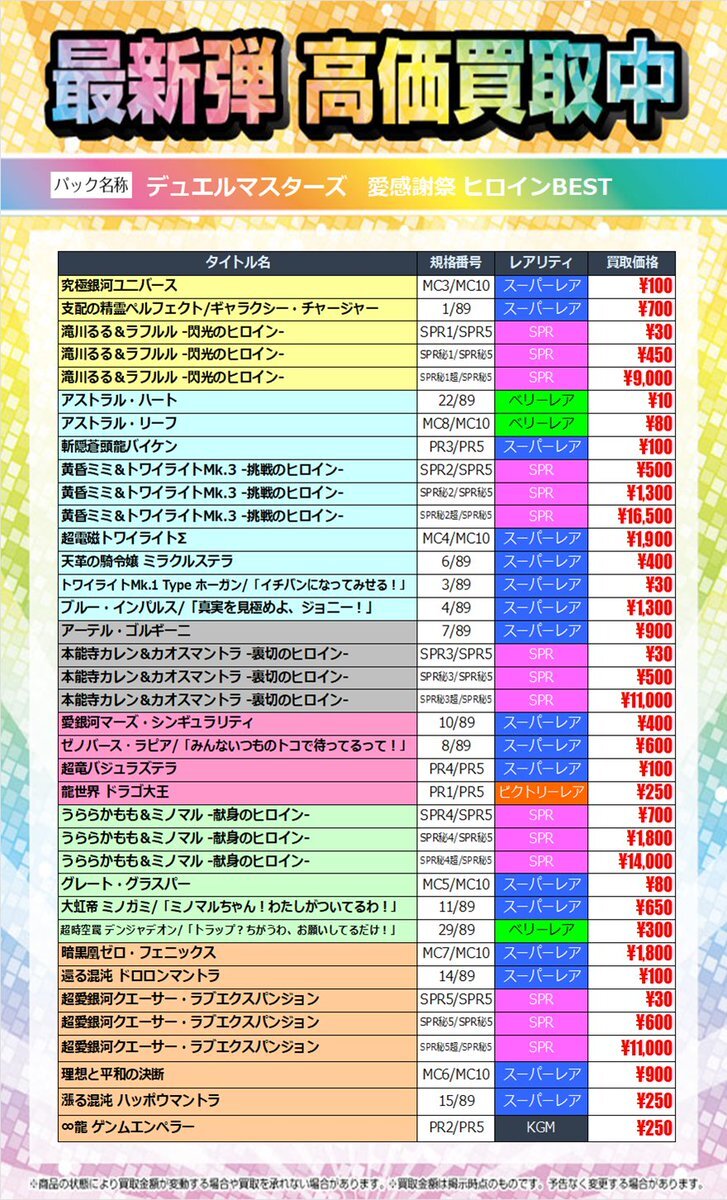Select the アーテル・ゴルギーニ title cell
This screenshot has height=1200, width=727.
(x=237, y=631)
